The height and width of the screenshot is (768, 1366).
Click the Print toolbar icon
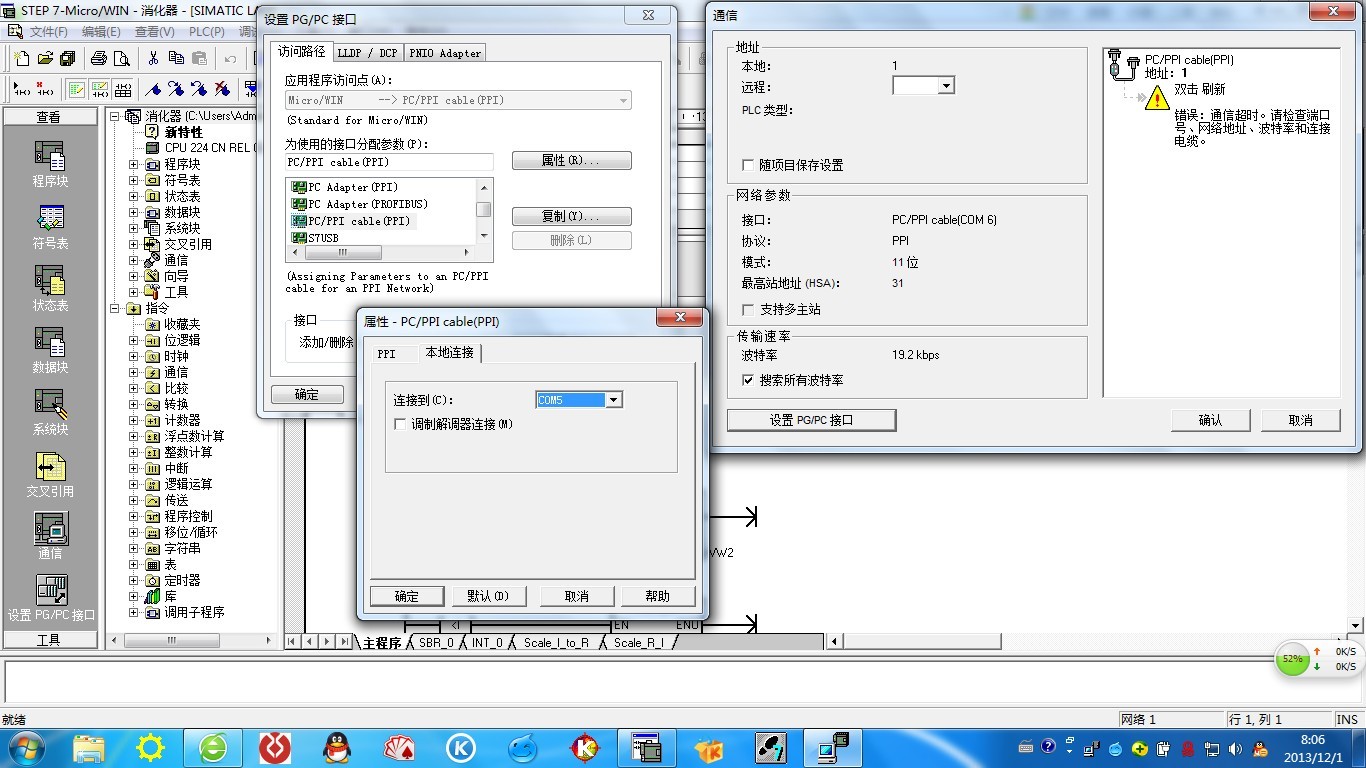pyautogui.click(x=99, y=58)
